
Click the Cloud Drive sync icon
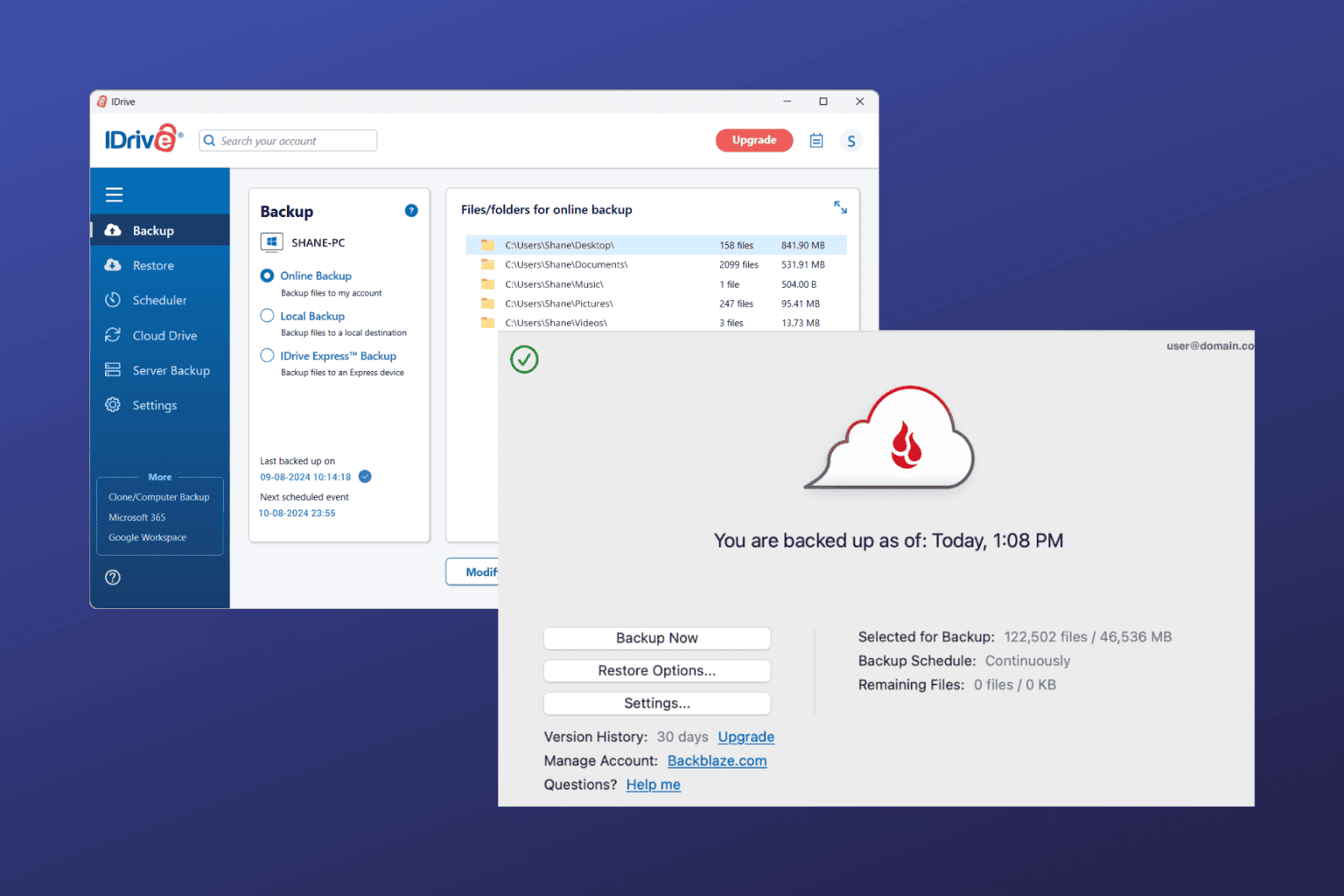click(113, 335)
